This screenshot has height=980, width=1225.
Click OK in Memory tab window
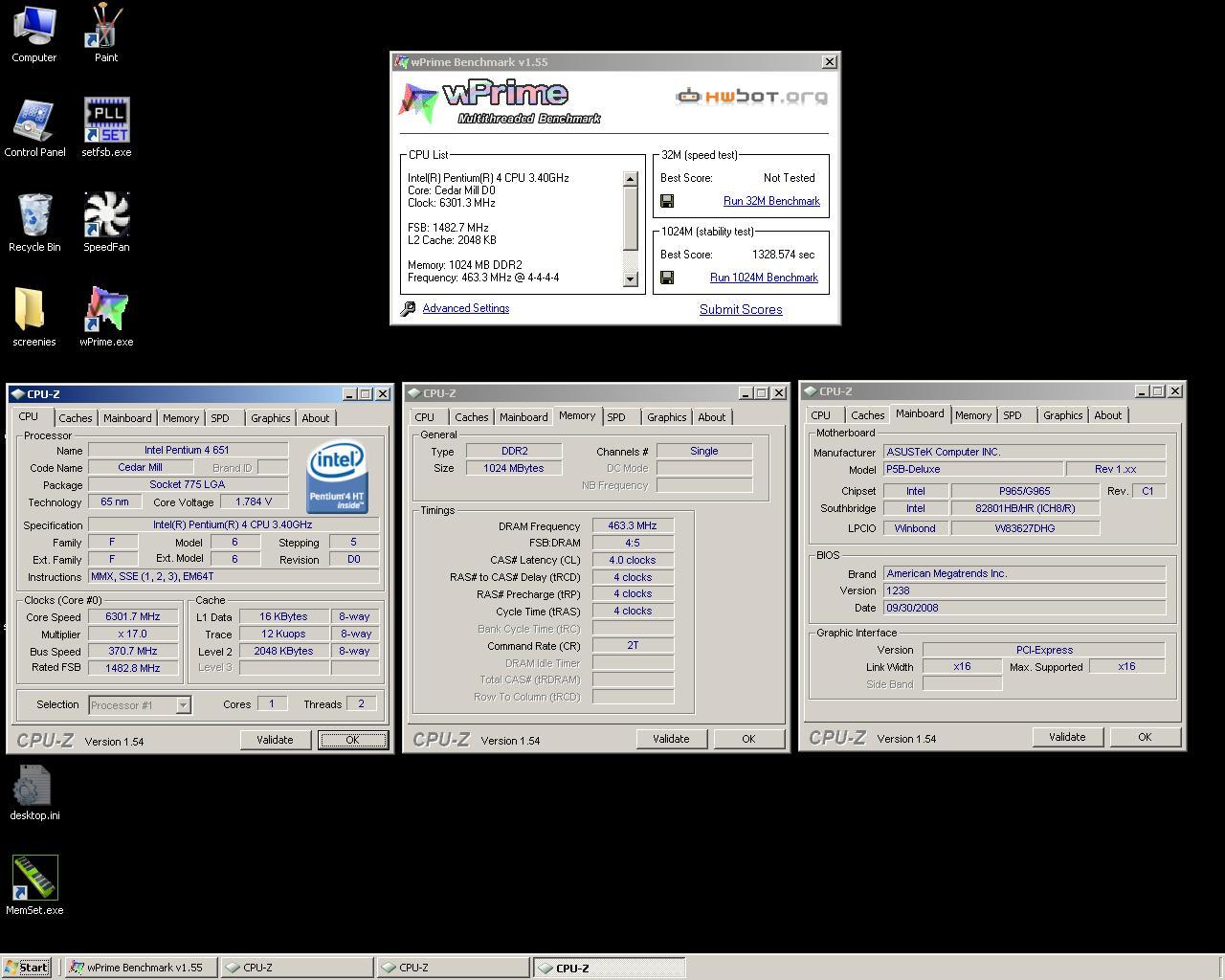point(748,739)
